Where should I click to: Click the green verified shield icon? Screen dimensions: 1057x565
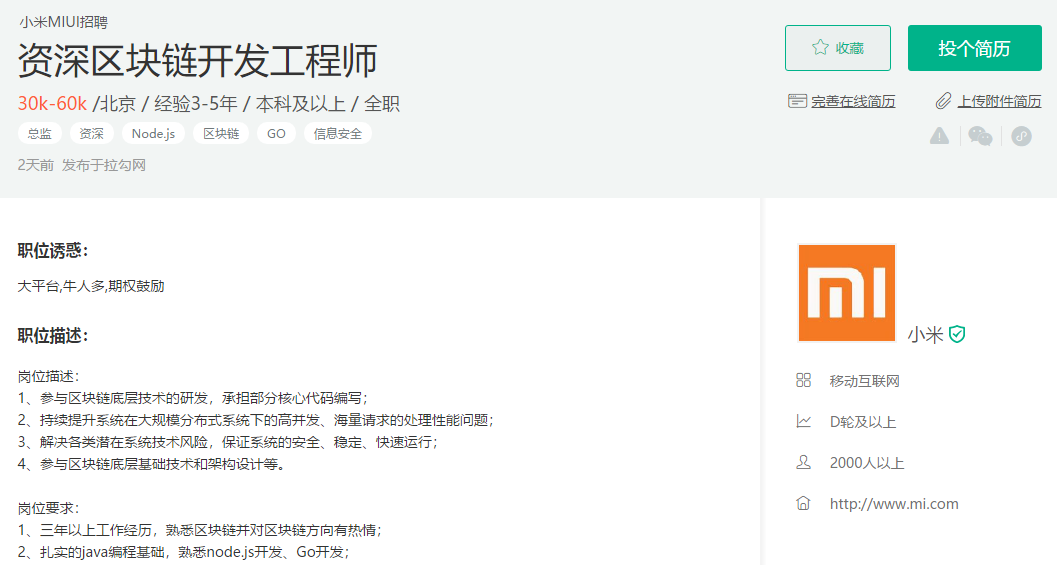[957, 334]
